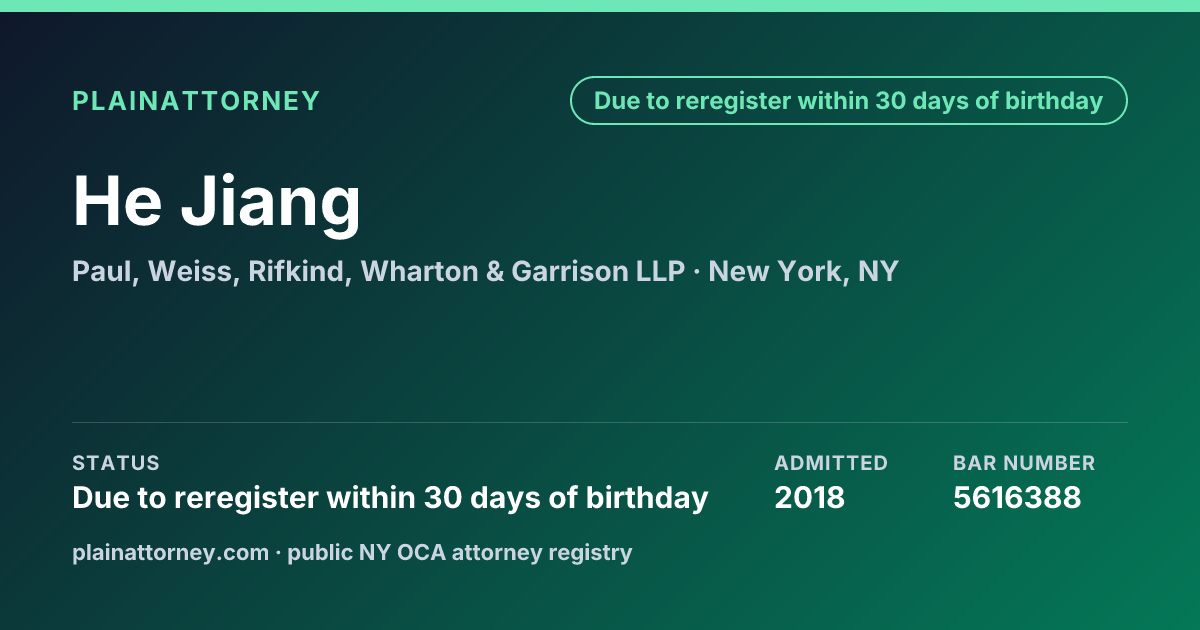This screenshot has height=630, width=1200.
Task: Click the horizontal divider above STATUS
Action: pos(600,422)
